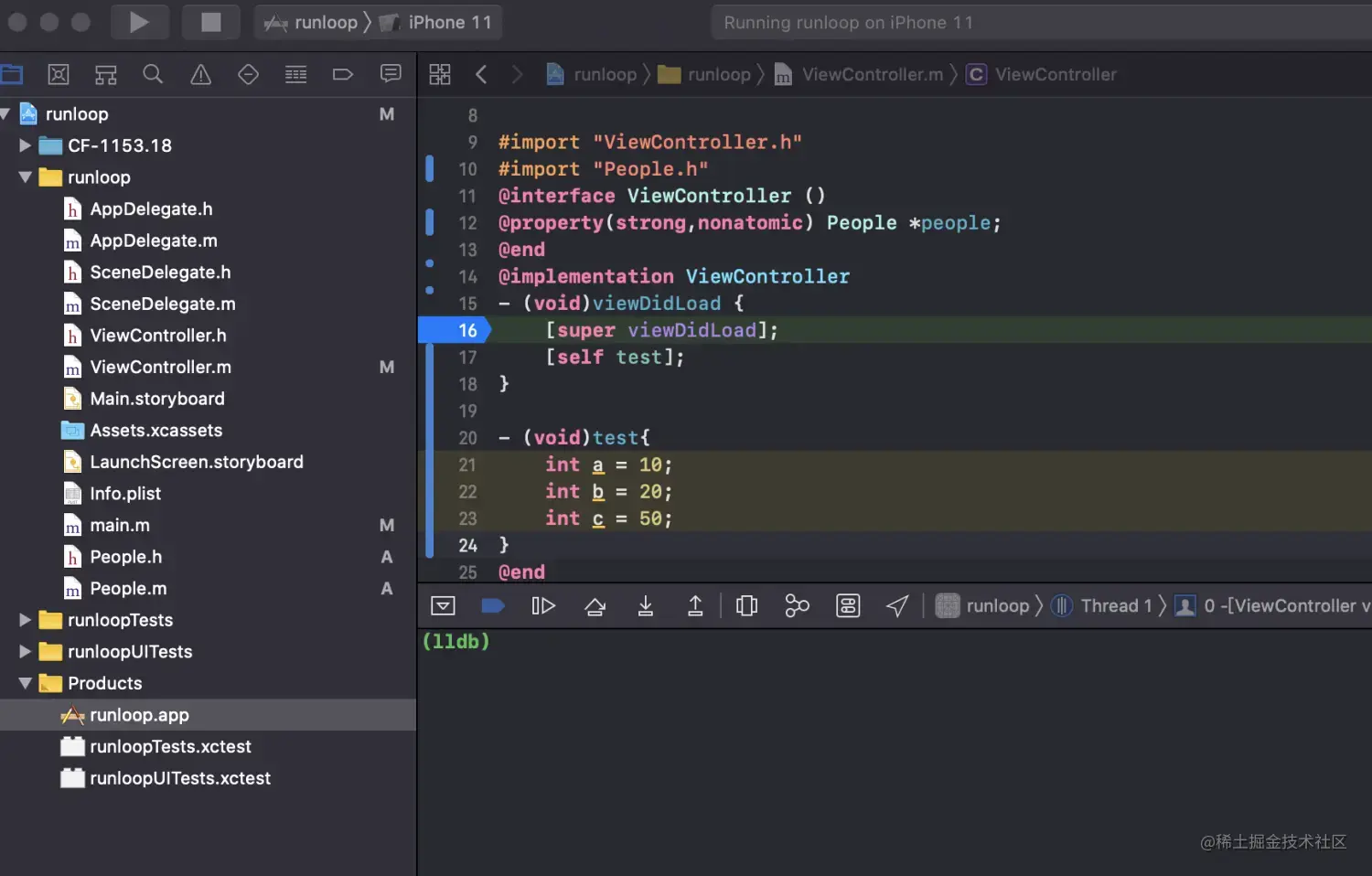The image size is (1372, 876).
Task: Expand the runloopUITests folder
Action: [25, 652]
